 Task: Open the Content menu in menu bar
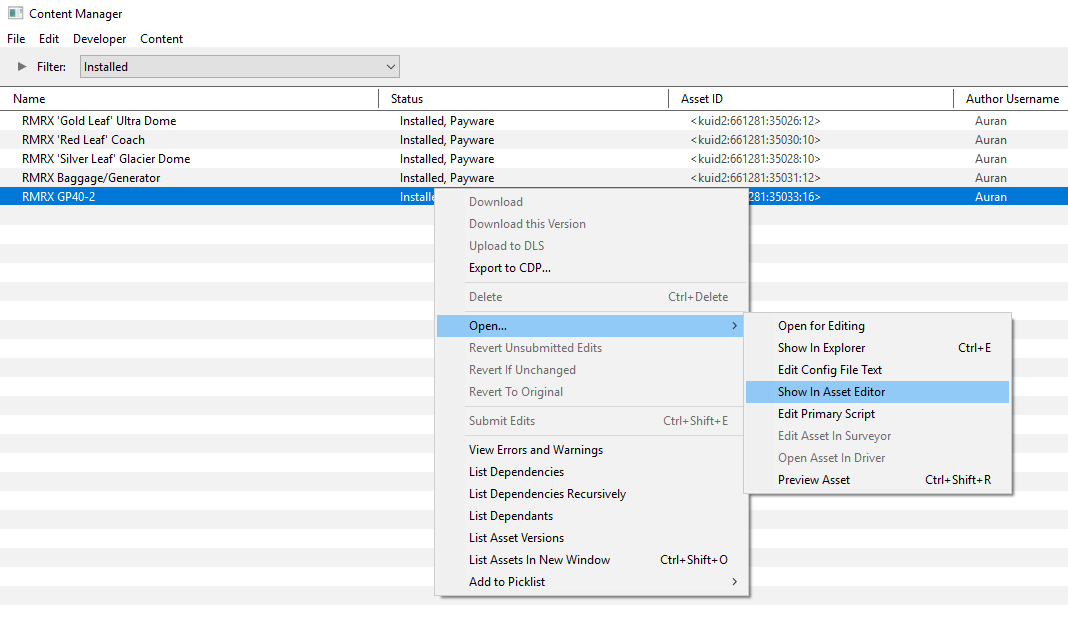161,39
